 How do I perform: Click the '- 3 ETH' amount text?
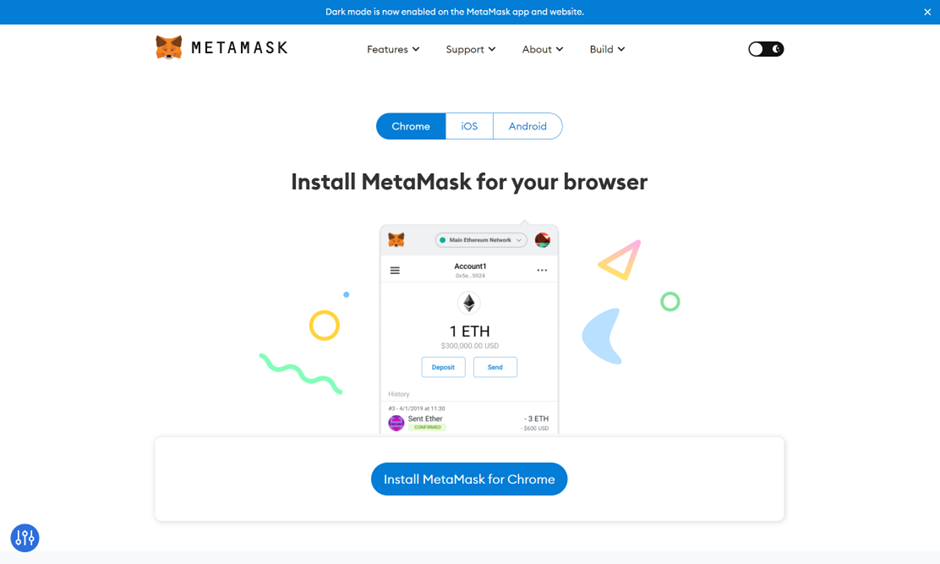(536, 418)
